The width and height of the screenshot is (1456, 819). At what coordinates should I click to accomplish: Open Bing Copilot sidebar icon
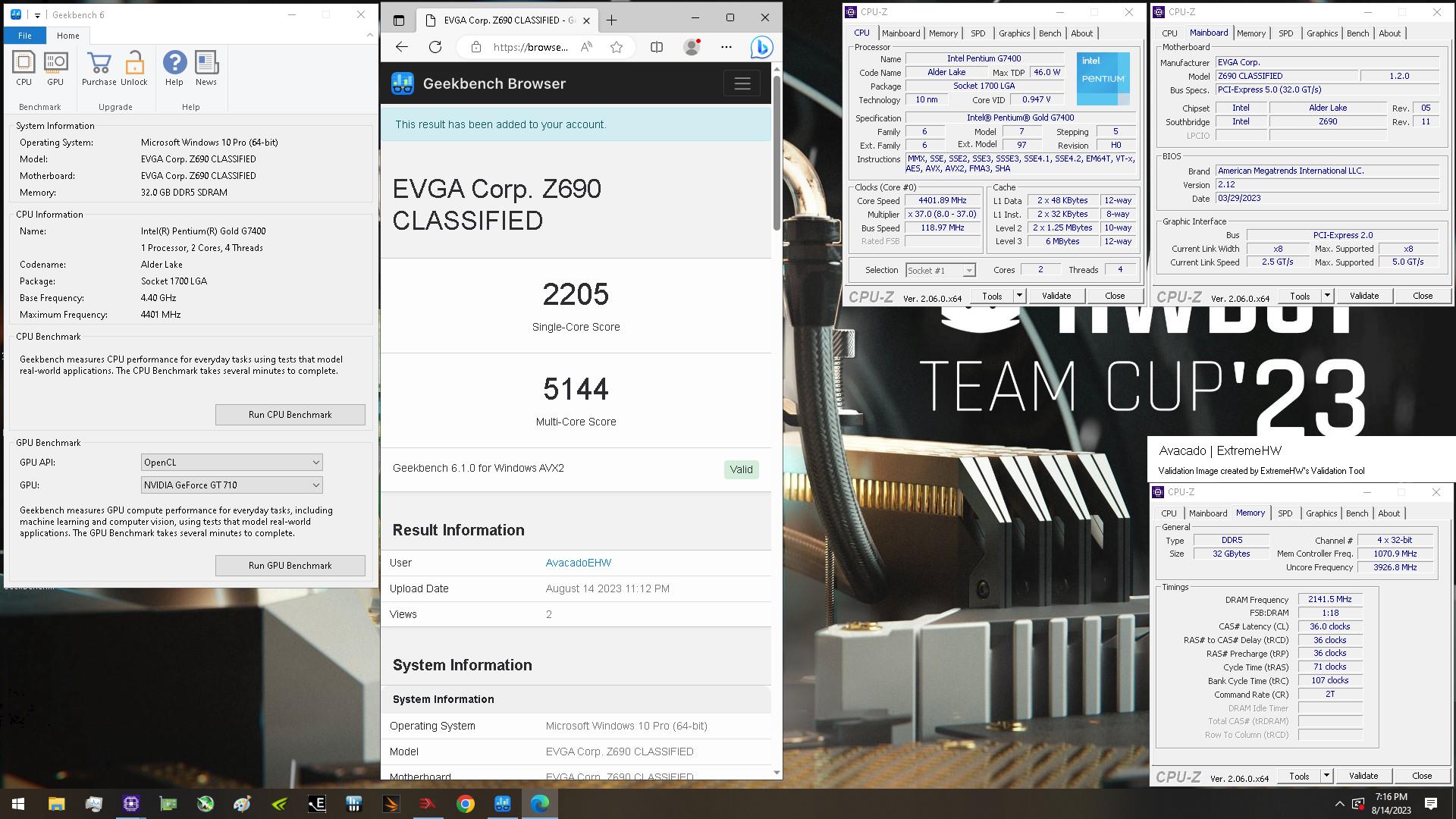tap(761, 47)
